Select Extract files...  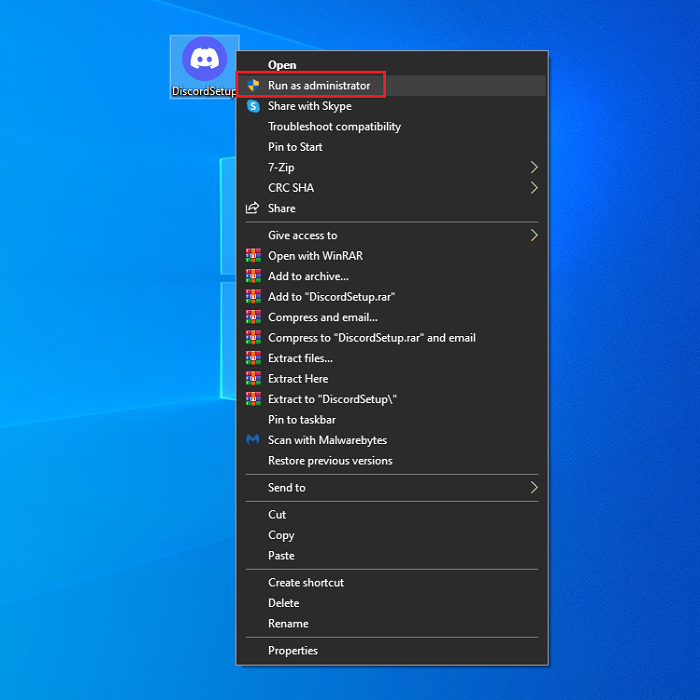pyautogui.click(x=392, y=358)
